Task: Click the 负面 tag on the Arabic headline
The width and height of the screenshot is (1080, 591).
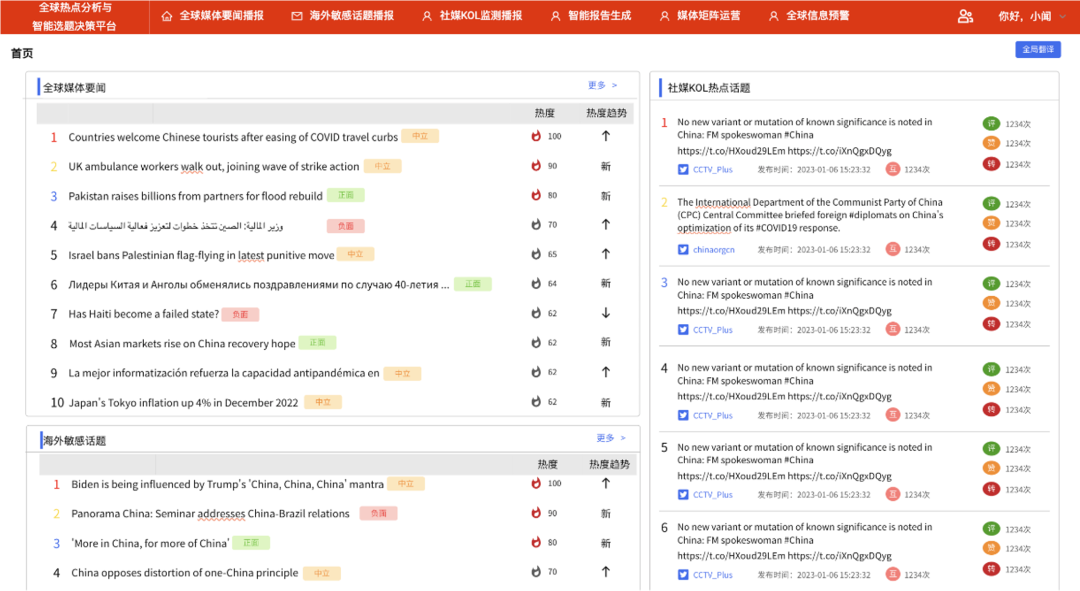Action: (x=345, y=226)
